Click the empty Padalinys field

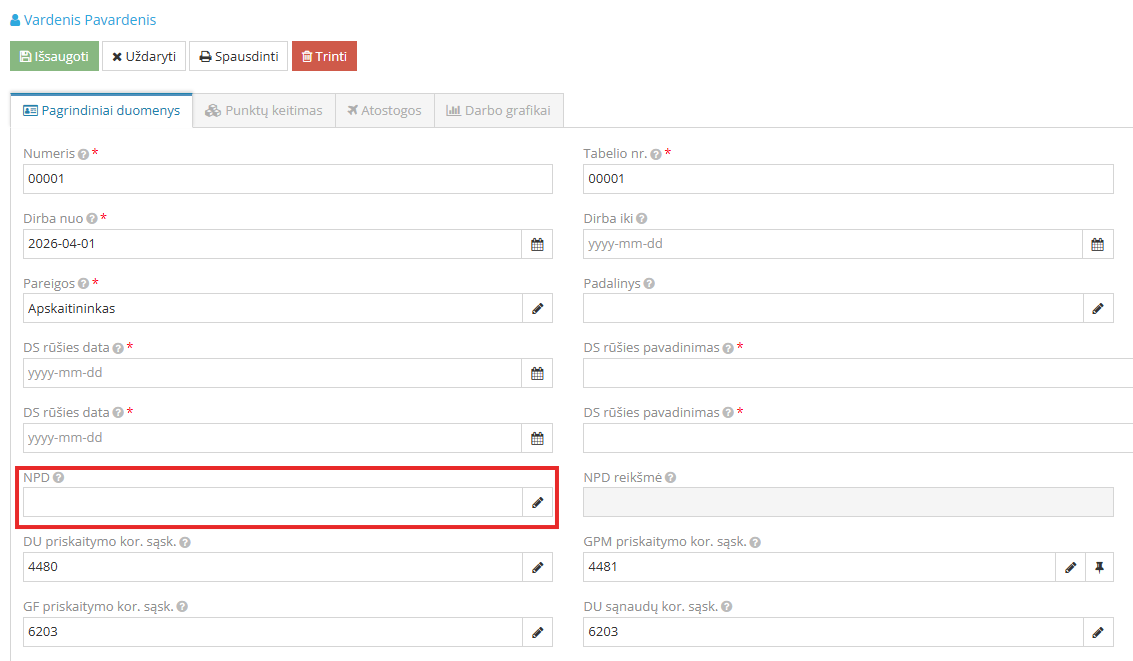pyautogui.click(x=833, y=308)
